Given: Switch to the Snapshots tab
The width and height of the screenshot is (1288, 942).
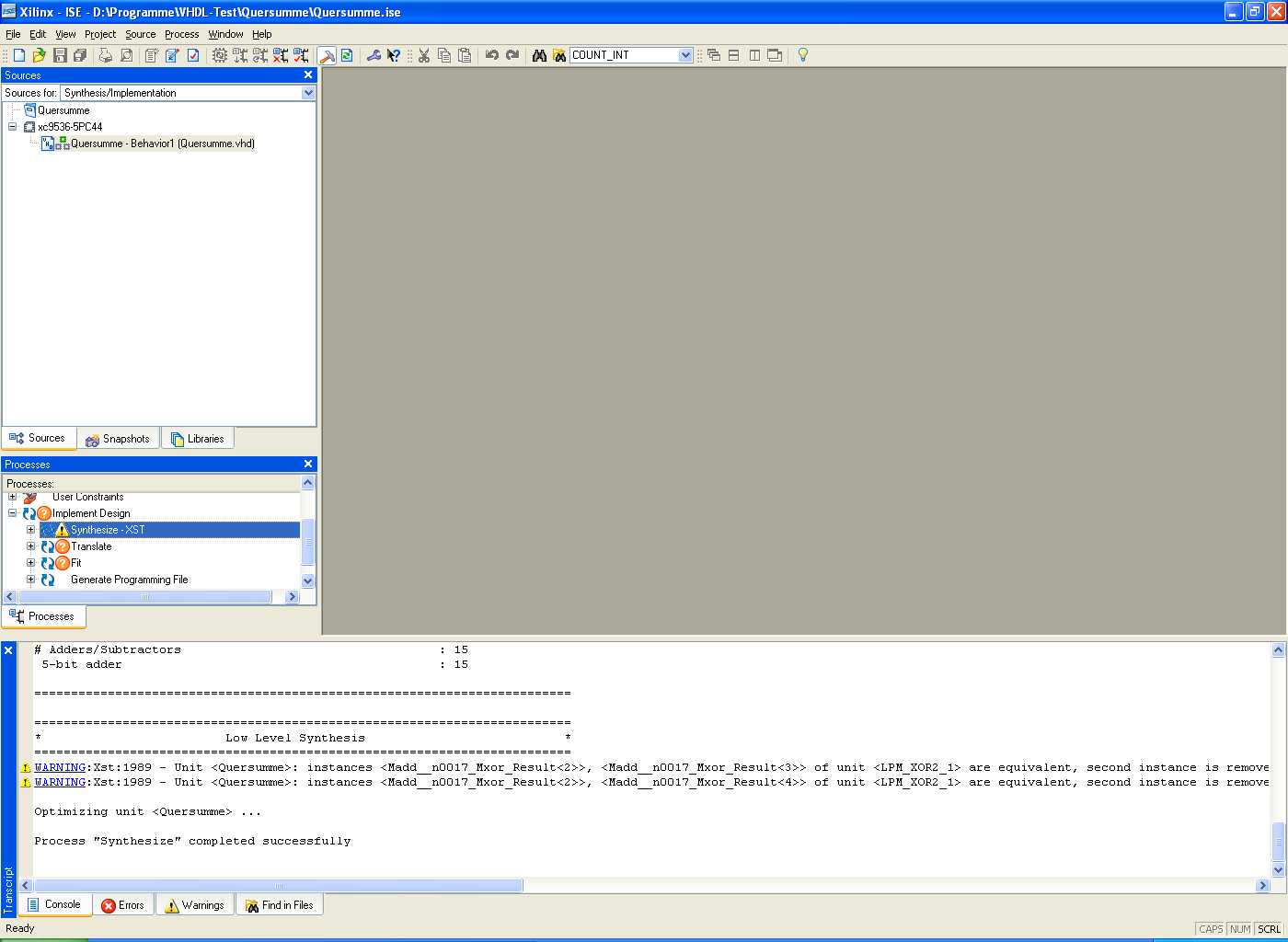Looking at the screenshot, I should pos(118,439).
